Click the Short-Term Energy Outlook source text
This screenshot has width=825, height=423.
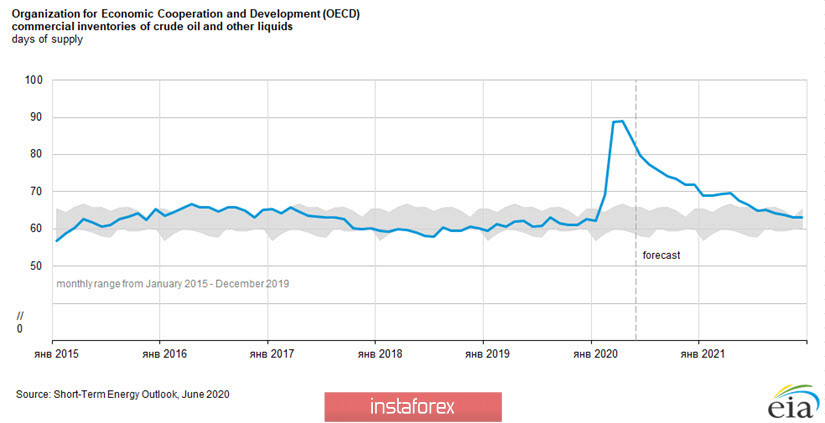click(123, 394)
